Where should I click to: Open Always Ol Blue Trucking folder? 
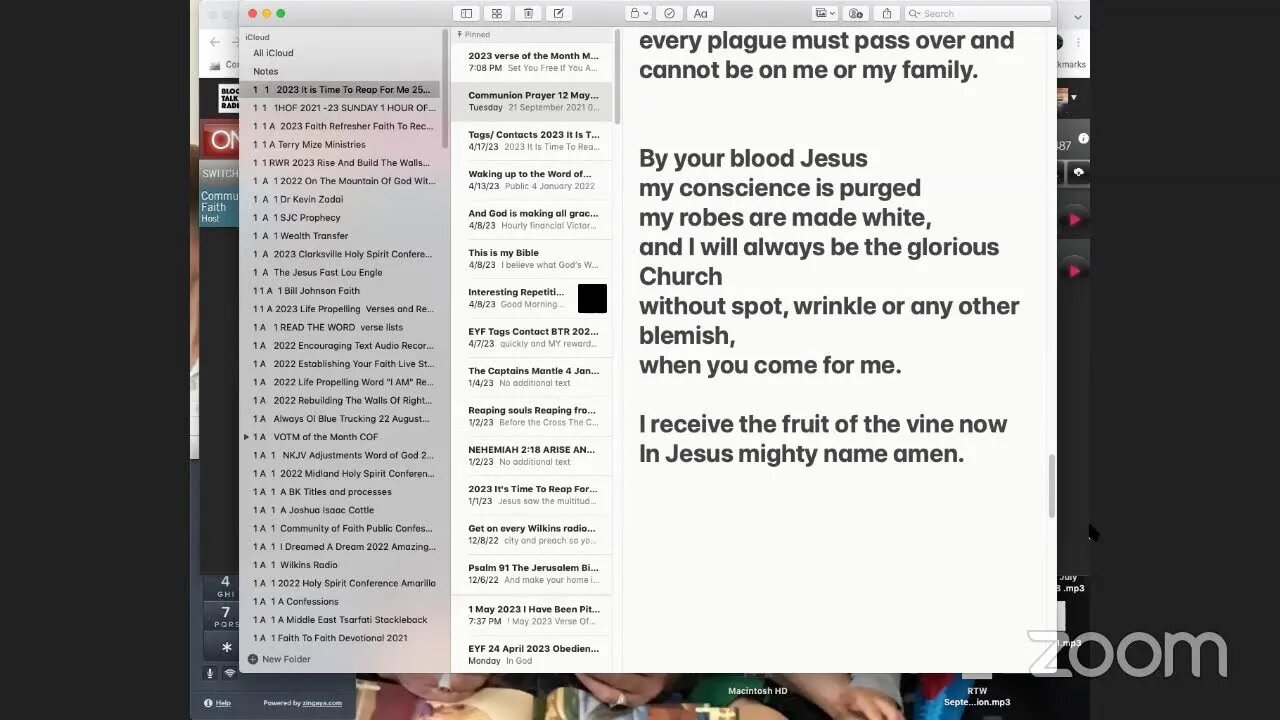[x=341, y=419]
